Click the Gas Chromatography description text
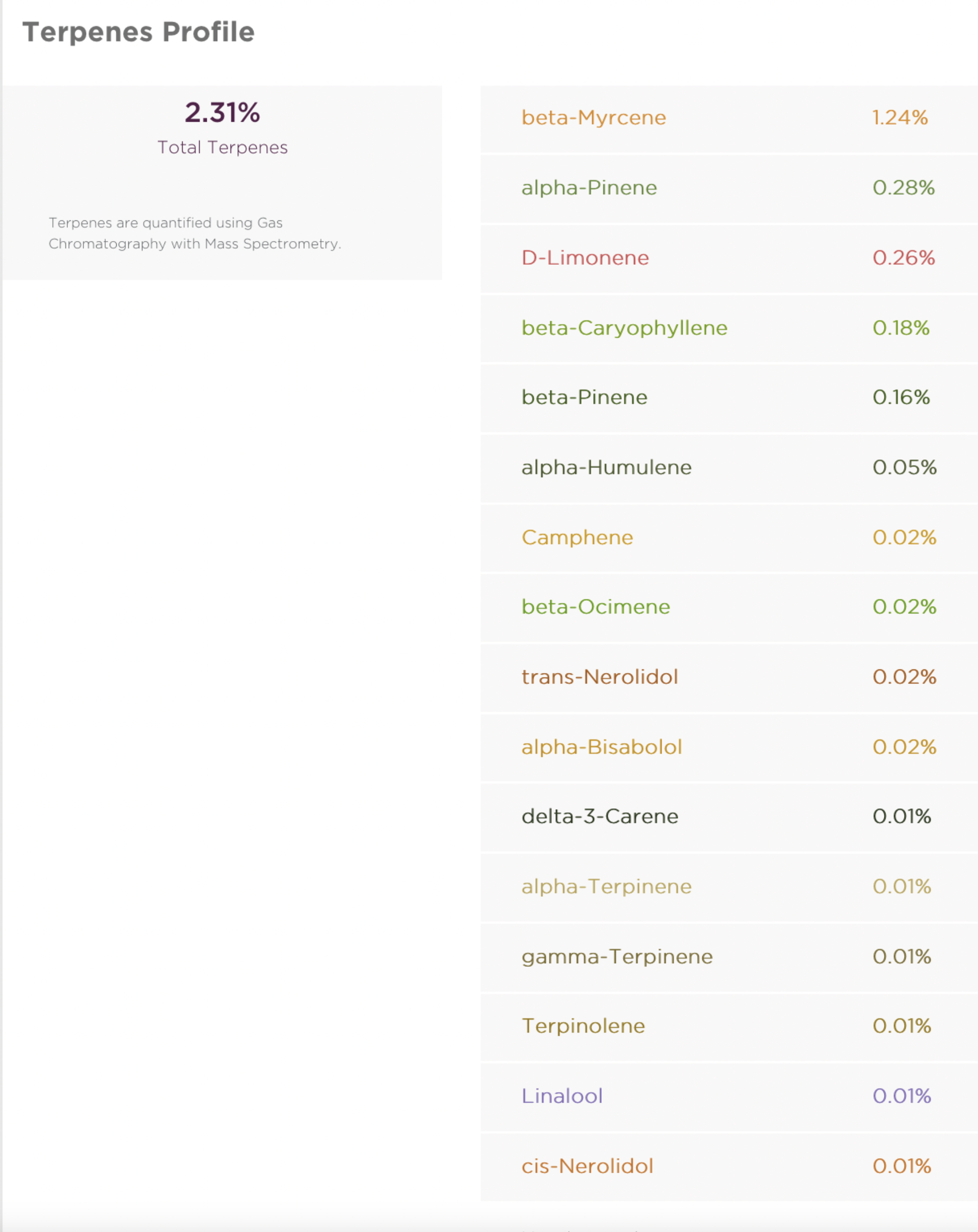The width and height of the screenshot is (978, 1232). [194, 233]
